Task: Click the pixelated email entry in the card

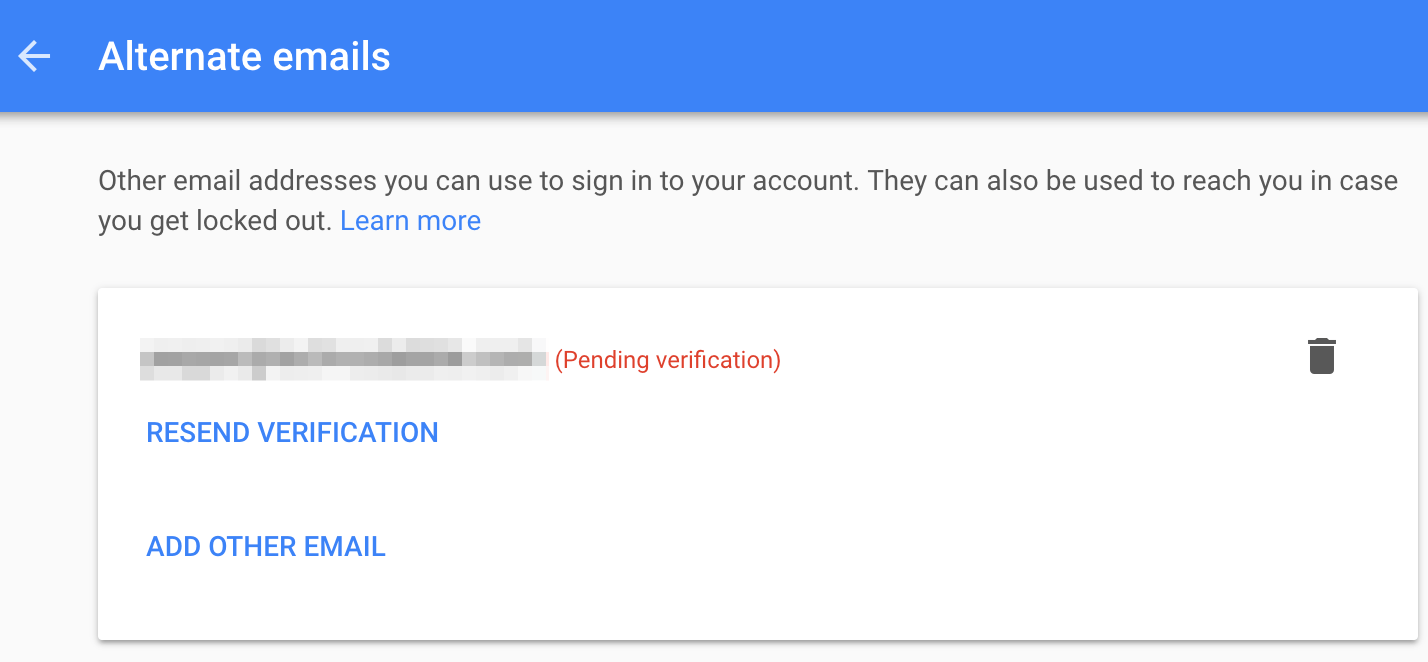Action: (x=343, y=359)
